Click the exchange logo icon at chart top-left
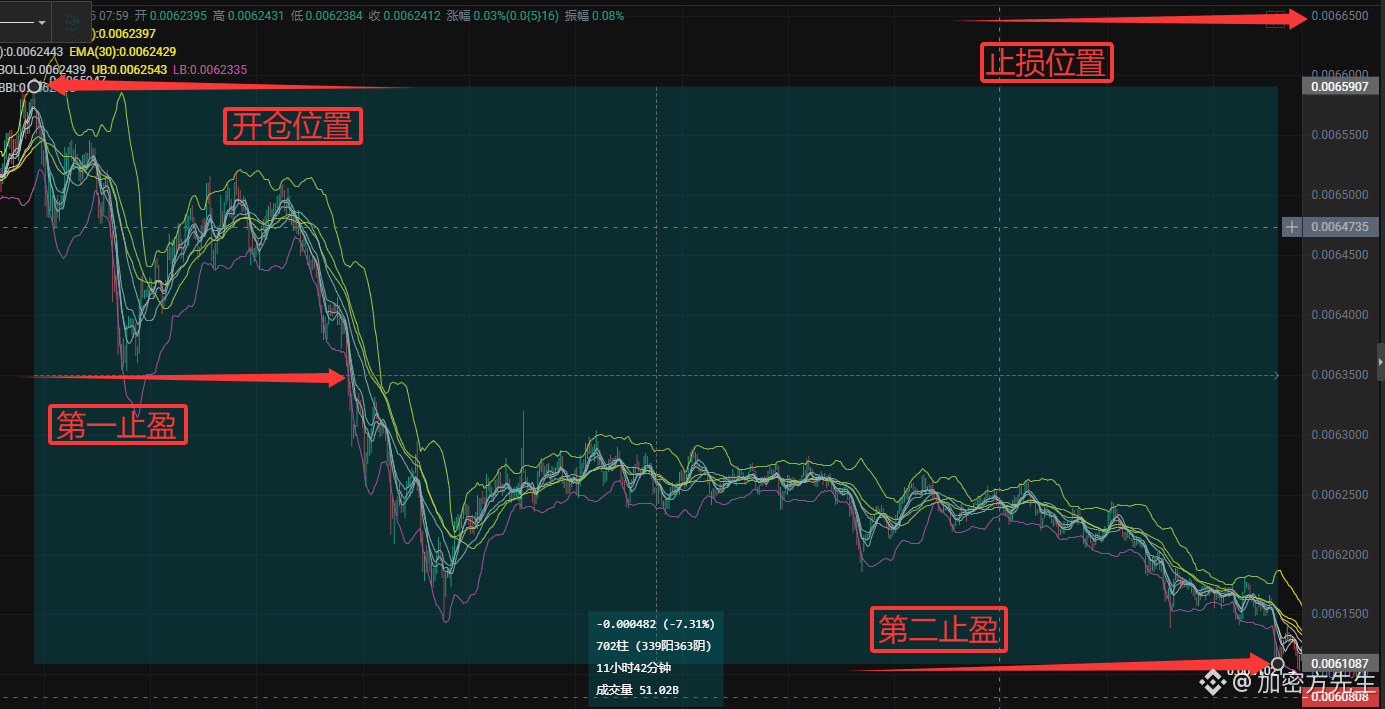 click(73, 22)
